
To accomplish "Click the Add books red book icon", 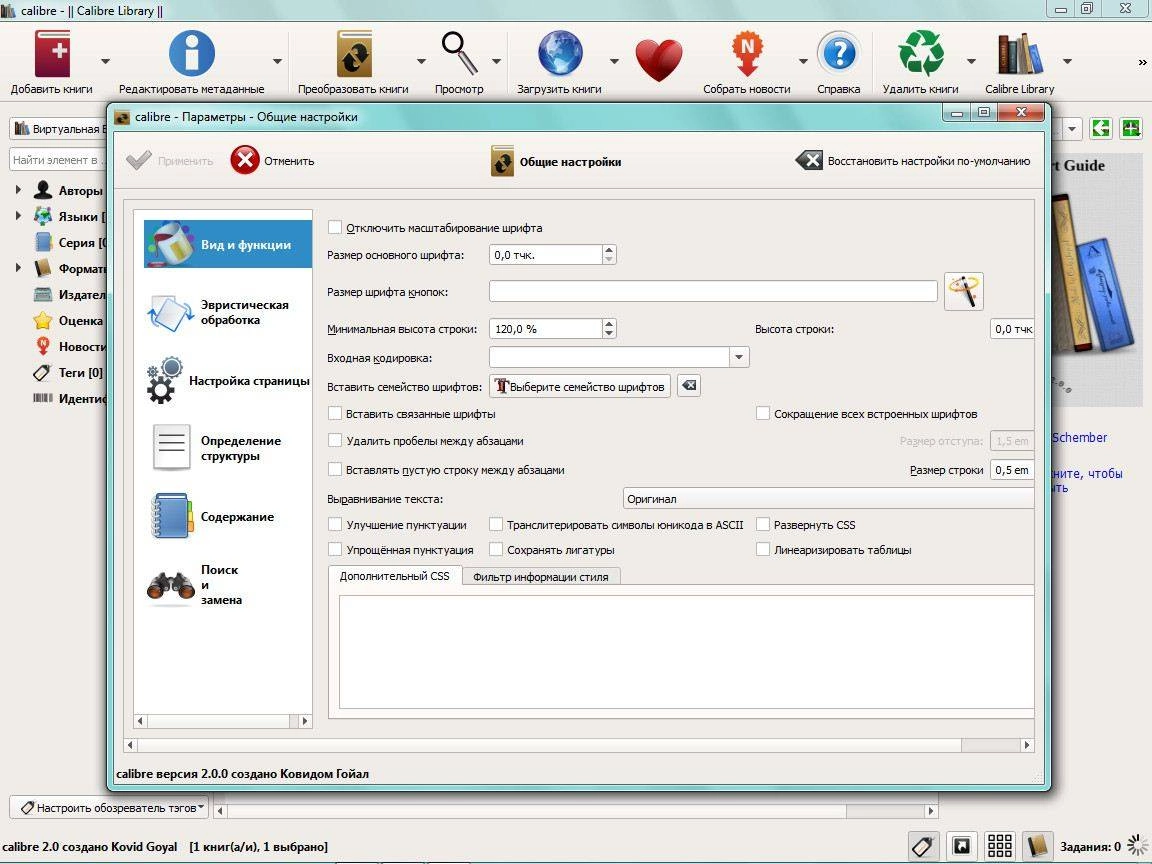I will [x=52, y=54].
